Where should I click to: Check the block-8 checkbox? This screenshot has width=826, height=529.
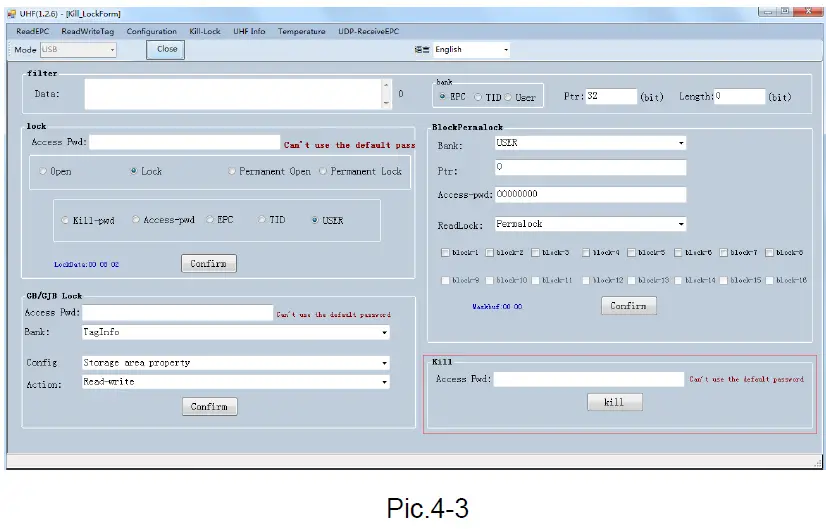coord(769,253)
